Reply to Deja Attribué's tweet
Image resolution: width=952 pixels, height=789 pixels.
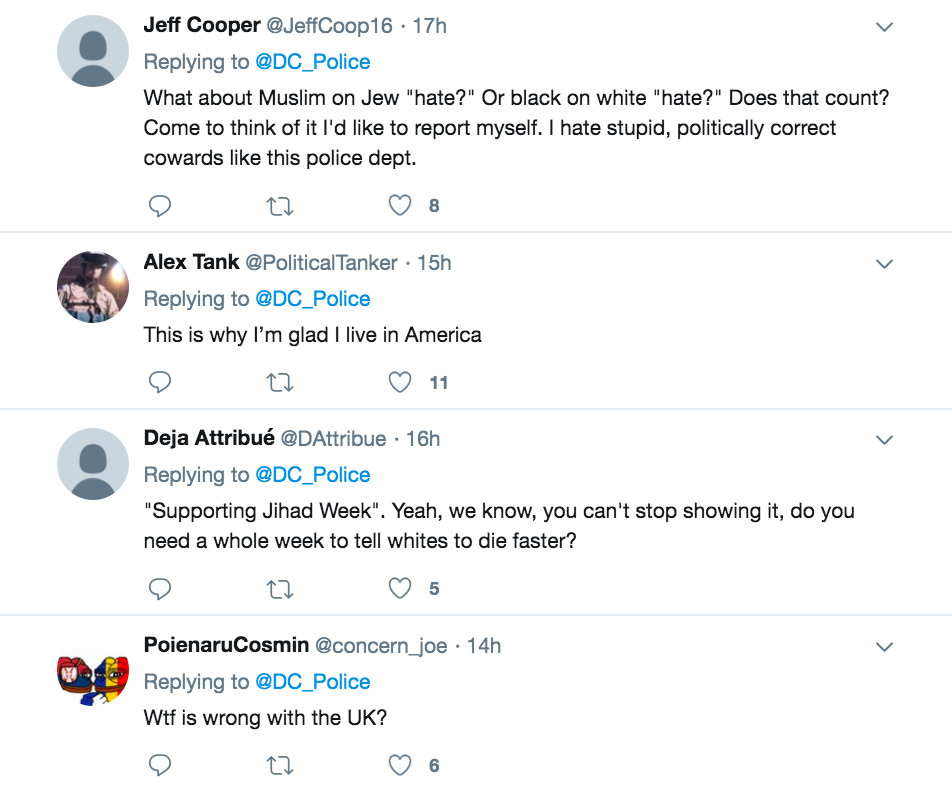[x=160, y=589]
